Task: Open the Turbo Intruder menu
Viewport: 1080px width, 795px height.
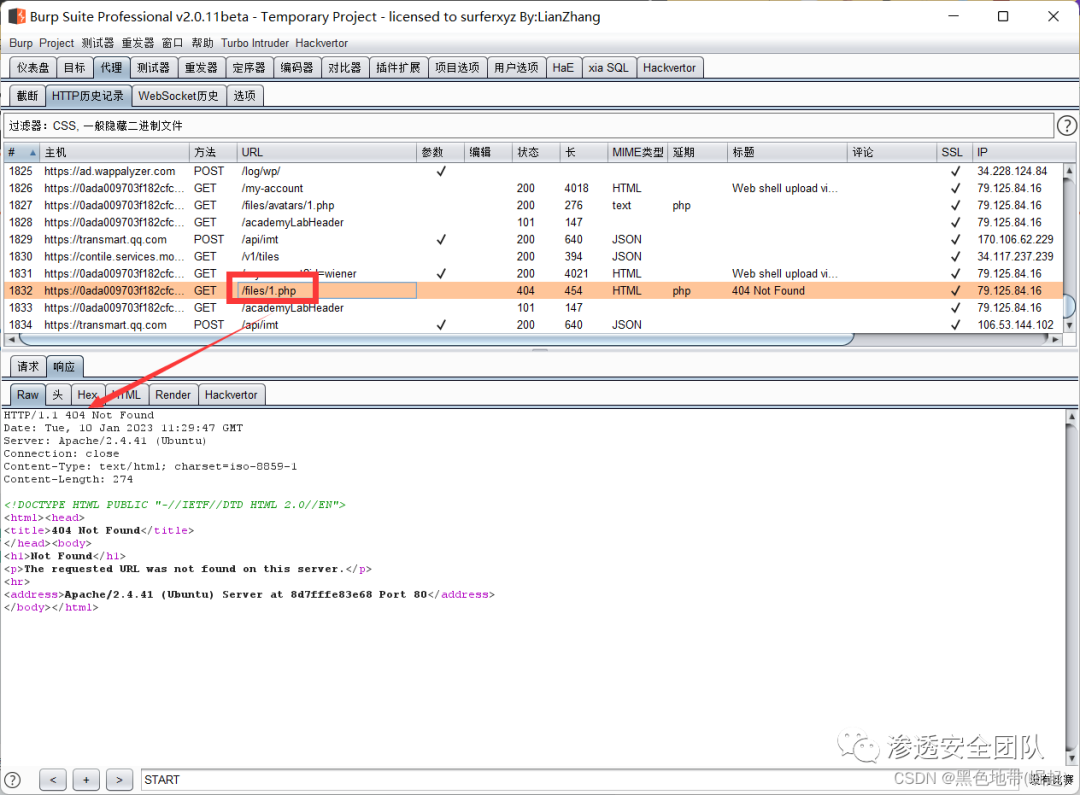Action: click(x=255, y=43)
